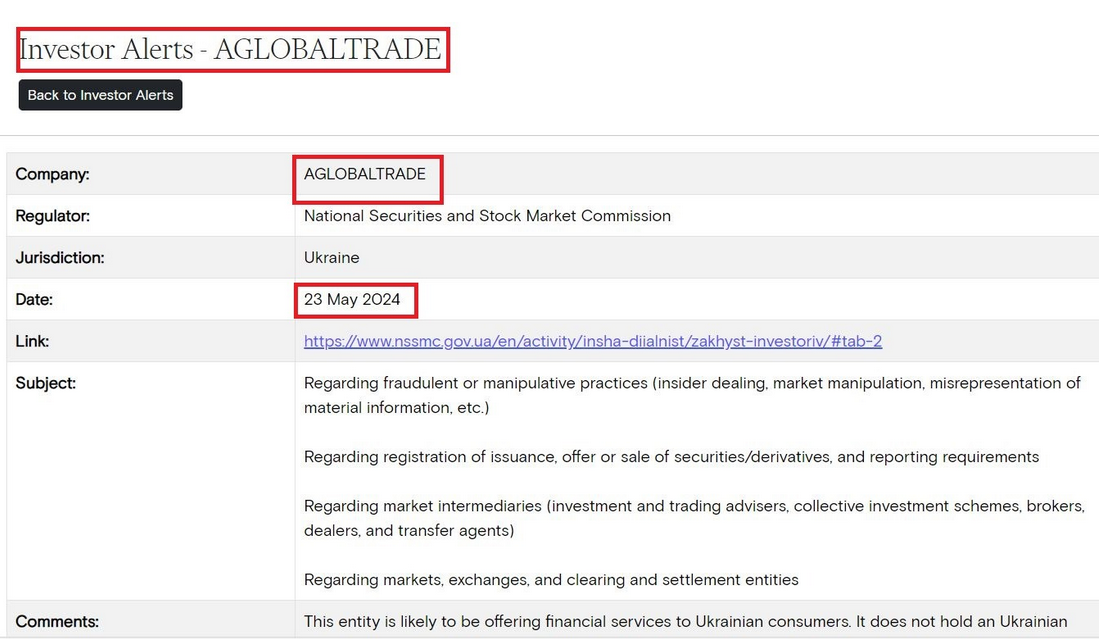The image size is (1101, 639).
Task: Click the Date row label
Action: tap(34, 300)
